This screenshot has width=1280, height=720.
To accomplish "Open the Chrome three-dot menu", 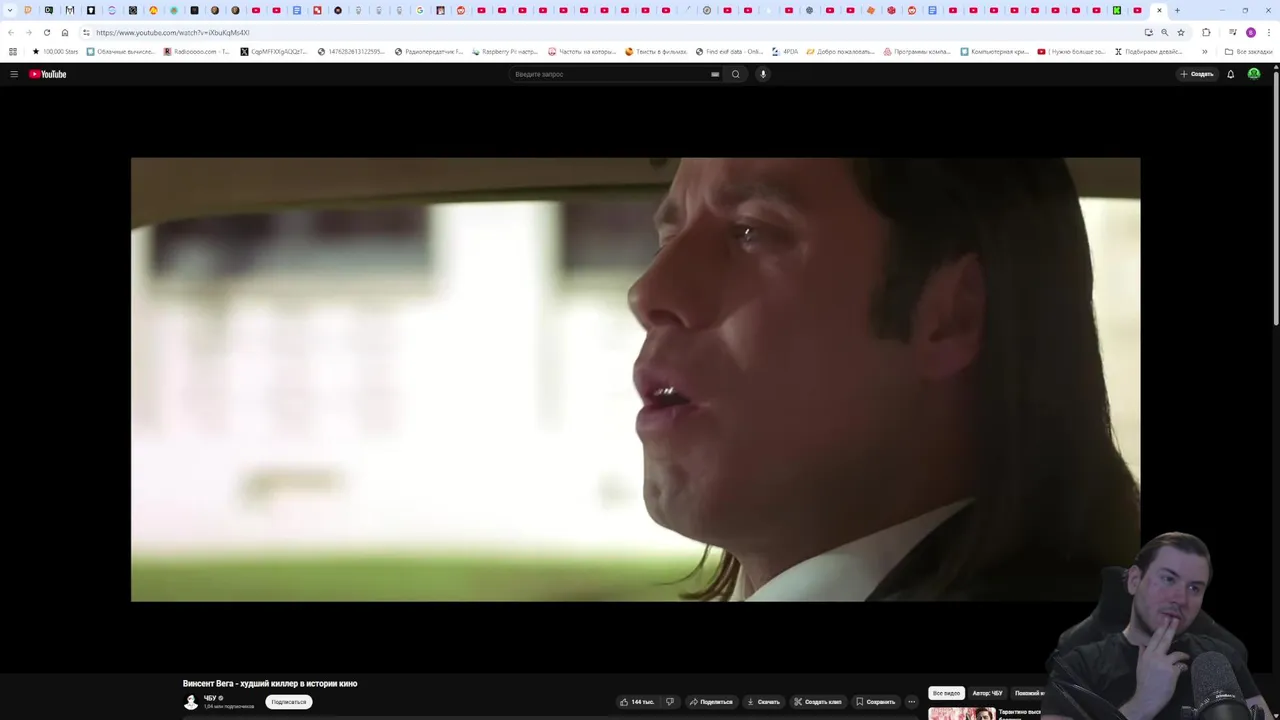I will (x=1269, y=32).
